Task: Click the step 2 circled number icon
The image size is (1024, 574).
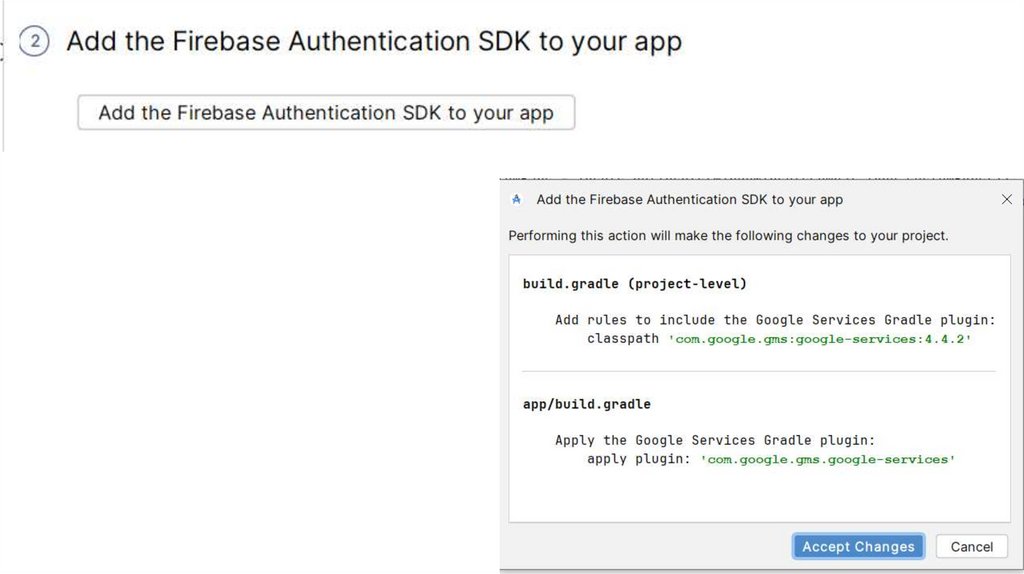Action: point(34,42)
